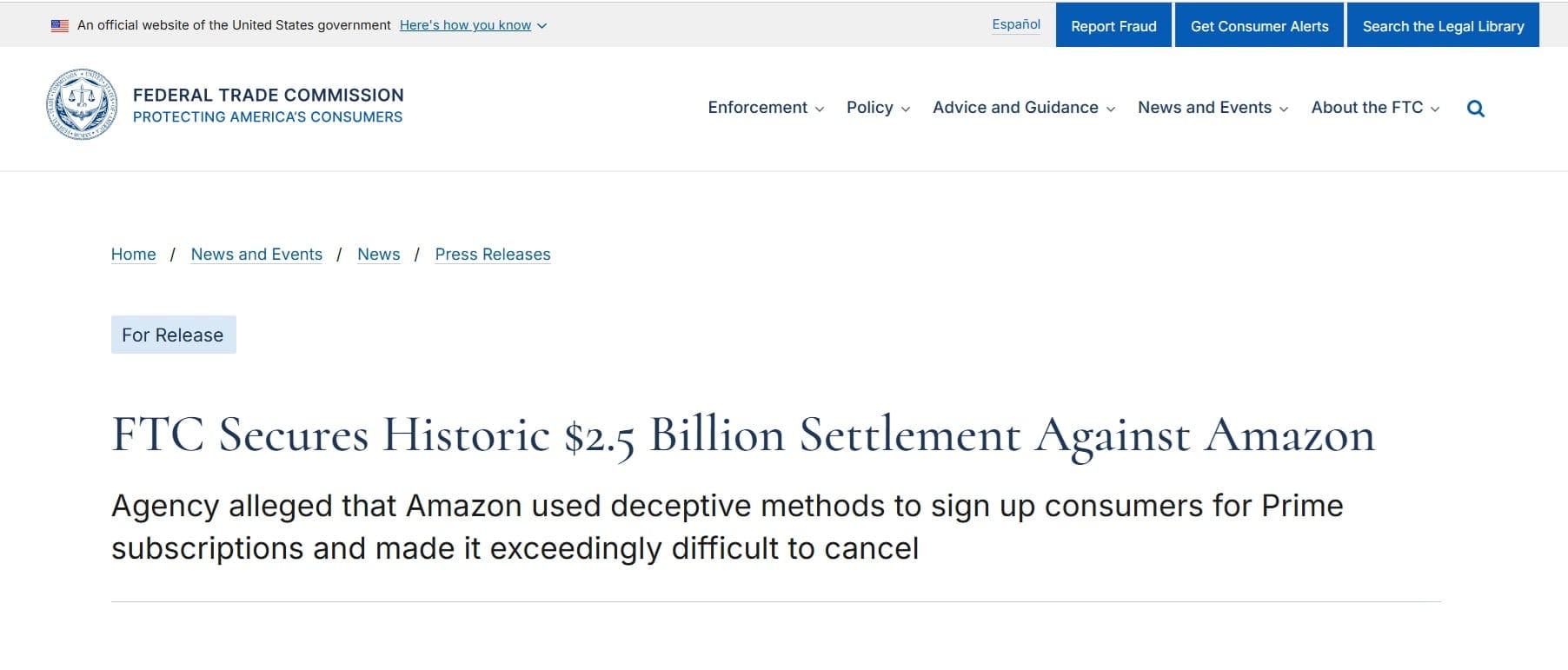Open Search the Legal Library
The image size is (1568, 670).
pyautogui.click(x=1443, y=26)
